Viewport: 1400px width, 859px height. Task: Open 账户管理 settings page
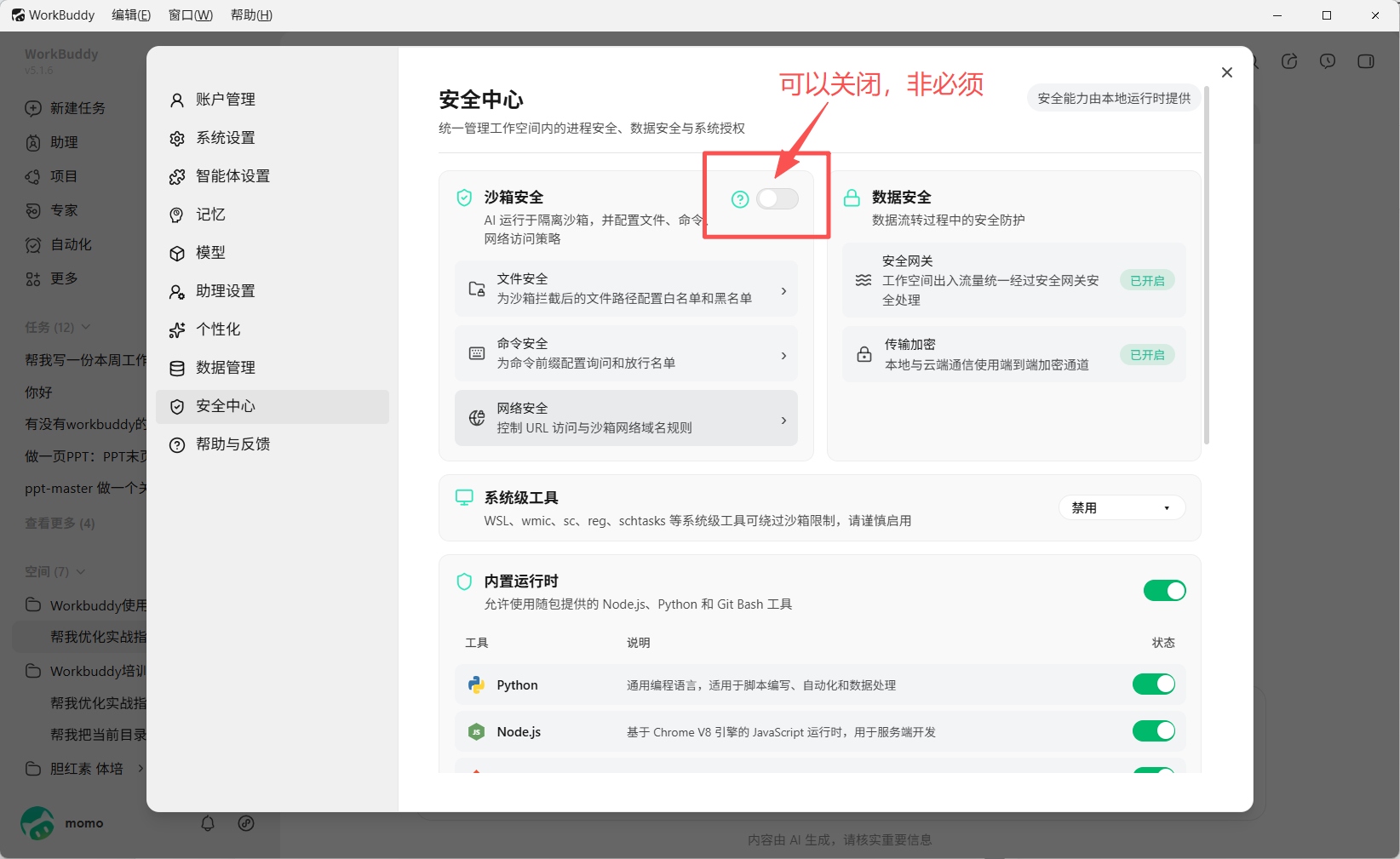273,100
